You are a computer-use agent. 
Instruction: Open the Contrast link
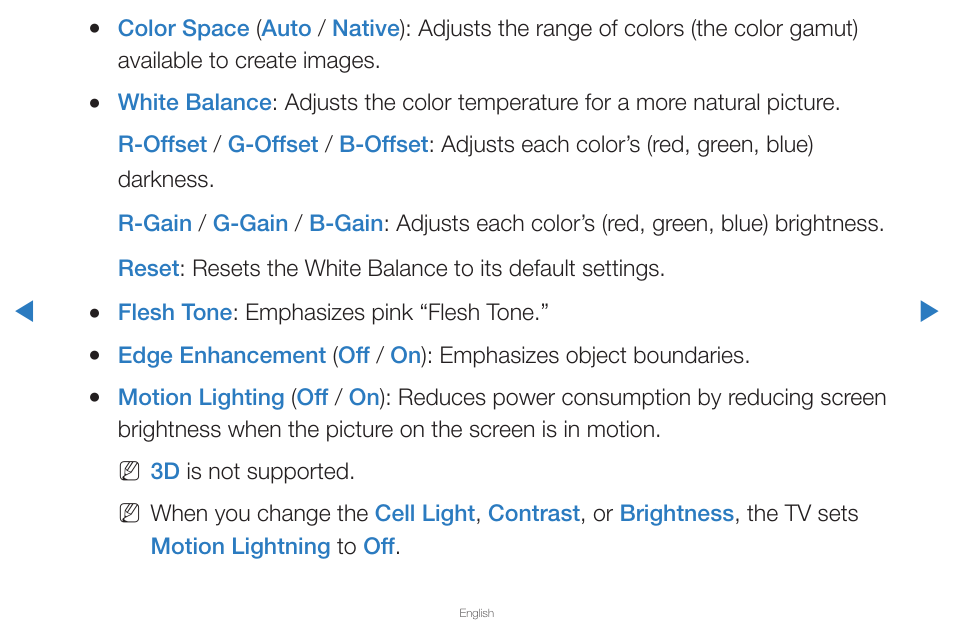[x=534, y=513]
